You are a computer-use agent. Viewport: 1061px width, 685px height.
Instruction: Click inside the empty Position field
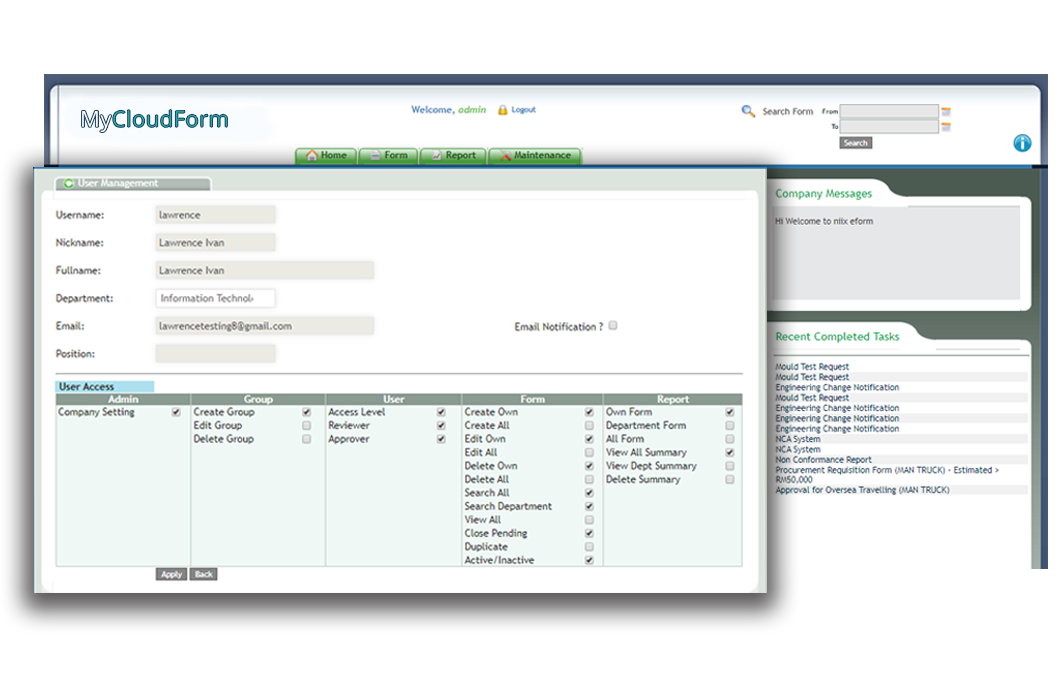coord(215,352)
